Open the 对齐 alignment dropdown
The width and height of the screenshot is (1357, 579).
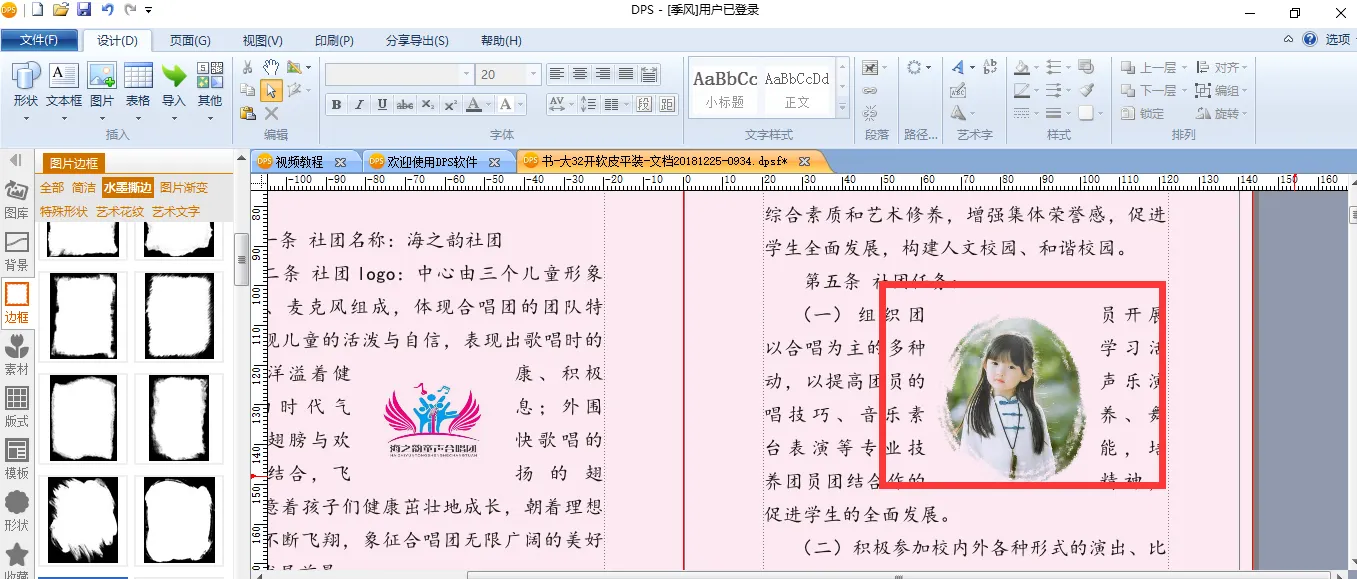coord(1224,67)
